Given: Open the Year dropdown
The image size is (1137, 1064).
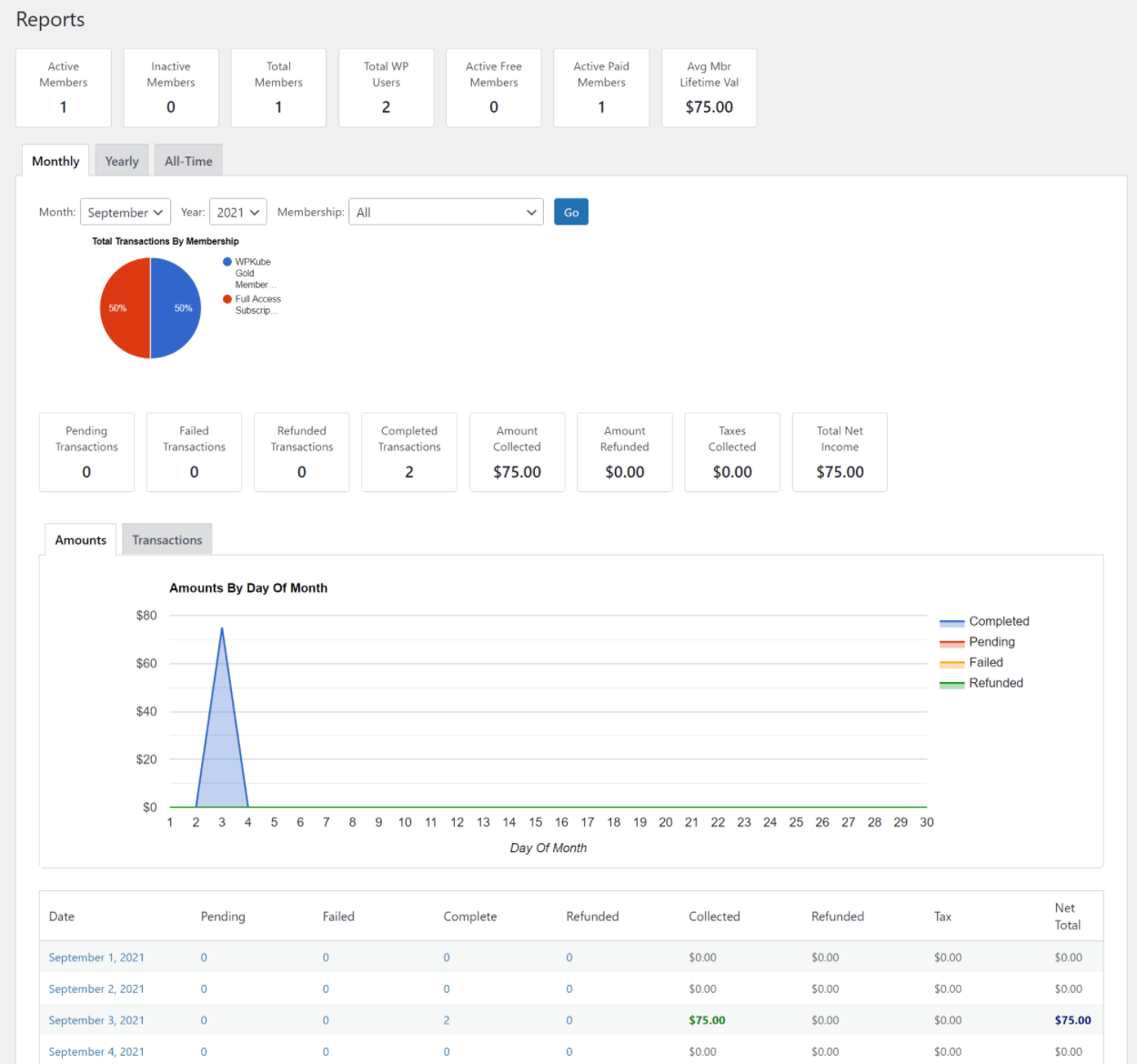Looking at the screenshot, I should (x=237, y=211).
